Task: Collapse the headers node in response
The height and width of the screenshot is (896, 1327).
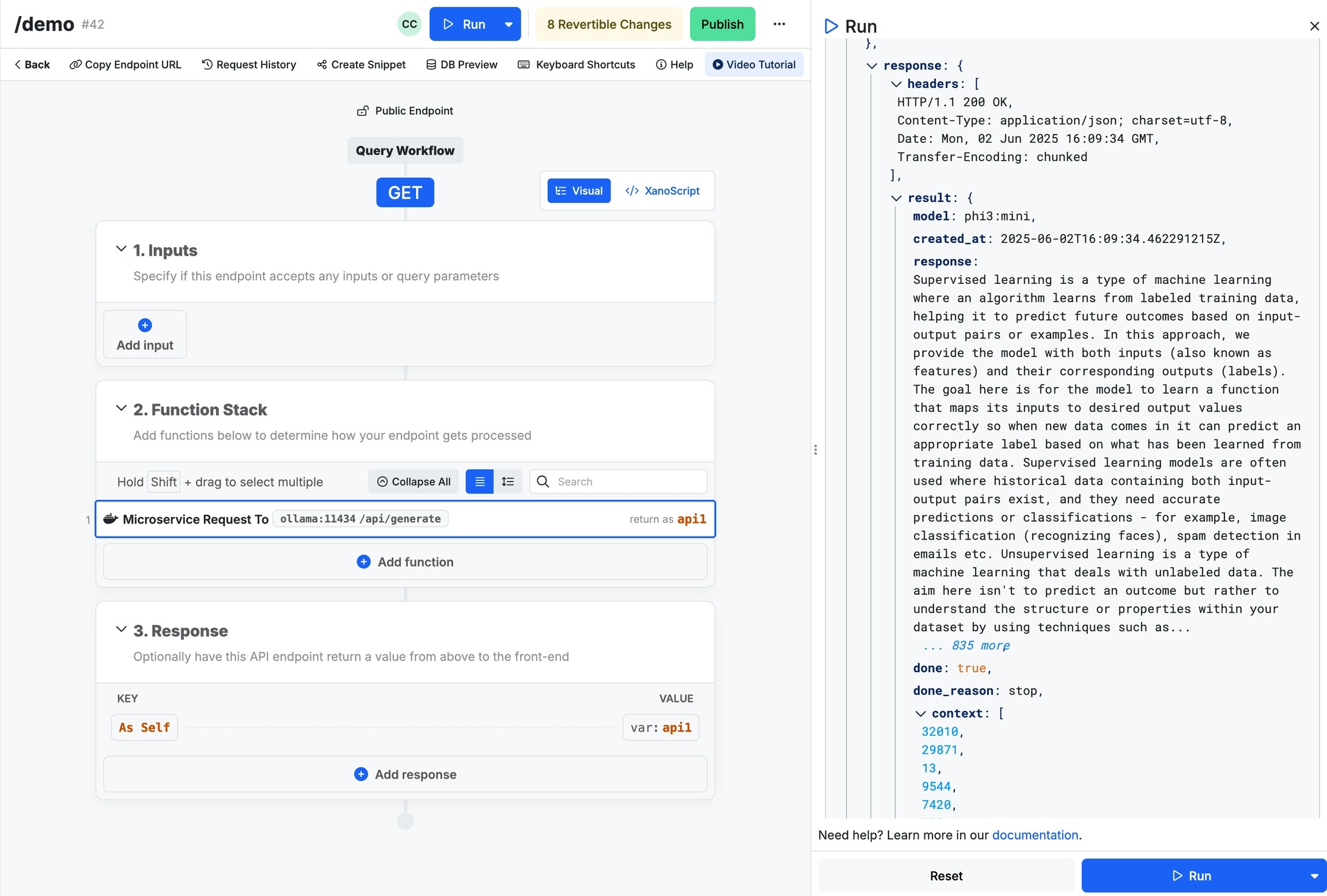Action: coord(896,84)
